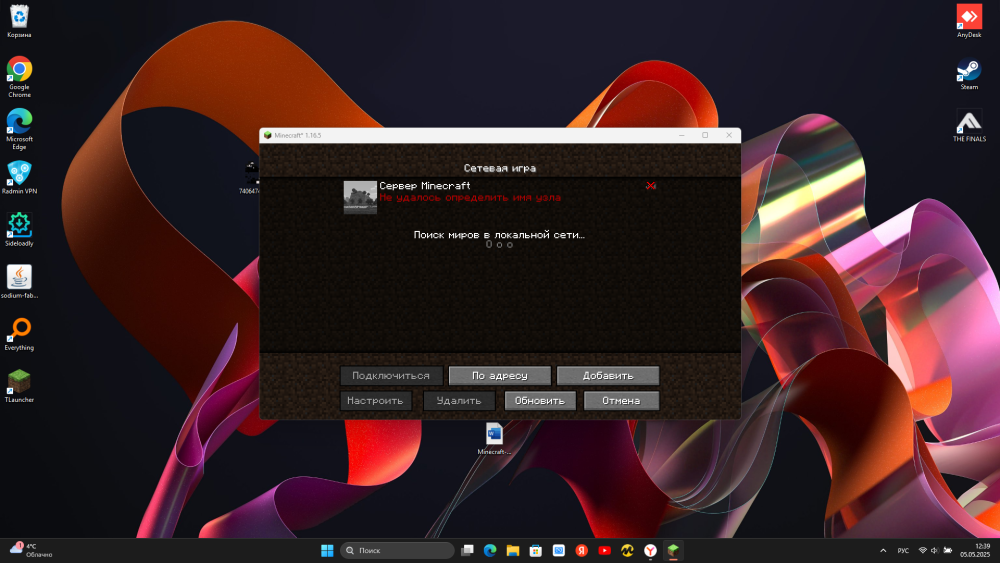Click the Обновить refresh button
The width and height of the screenshot is (1000, 563).
tap(540, 400)
